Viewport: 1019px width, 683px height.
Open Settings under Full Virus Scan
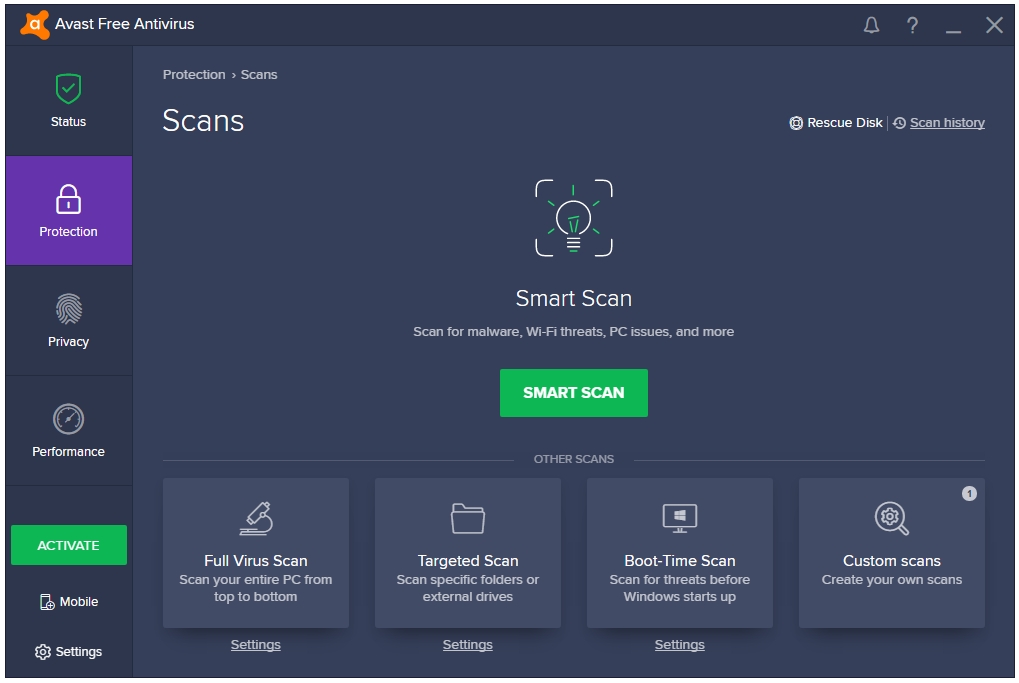(256, 645)
